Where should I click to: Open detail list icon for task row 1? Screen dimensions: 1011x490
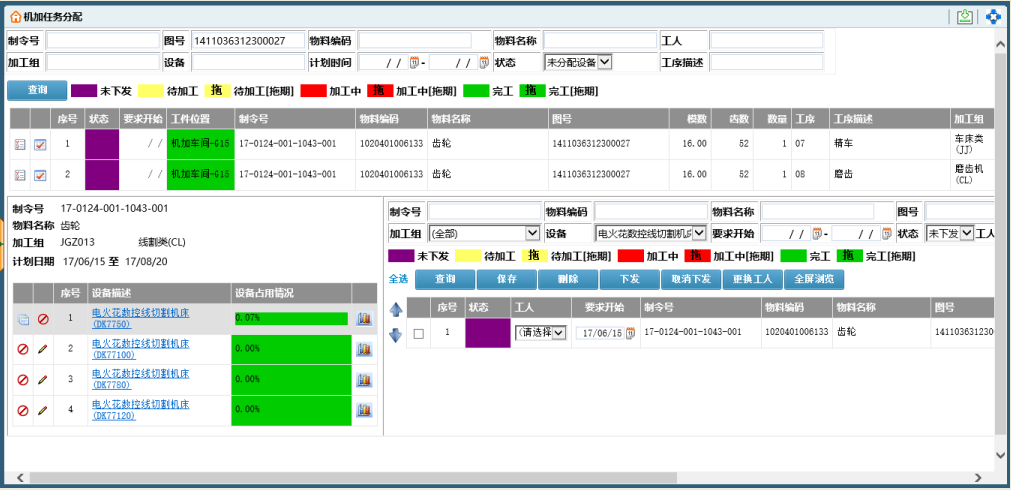click(20, 144)
